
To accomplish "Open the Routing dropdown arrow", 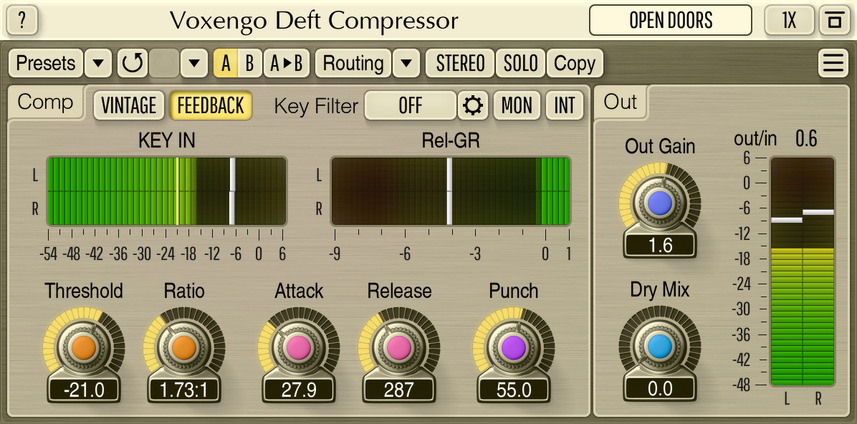I will [405, 63].
